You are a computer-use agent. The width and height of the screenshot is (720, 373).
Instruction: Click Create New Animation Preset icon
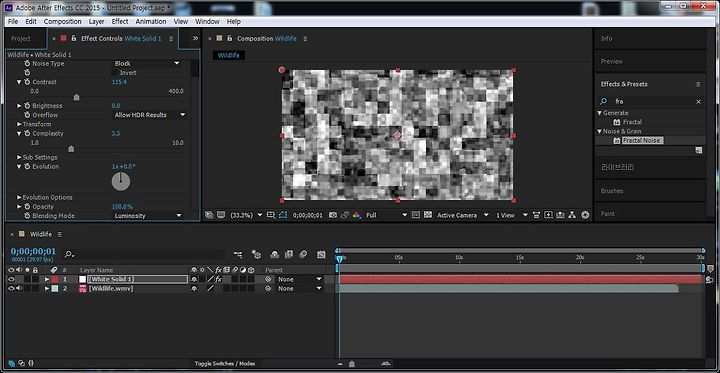click(x=698, y=150)
